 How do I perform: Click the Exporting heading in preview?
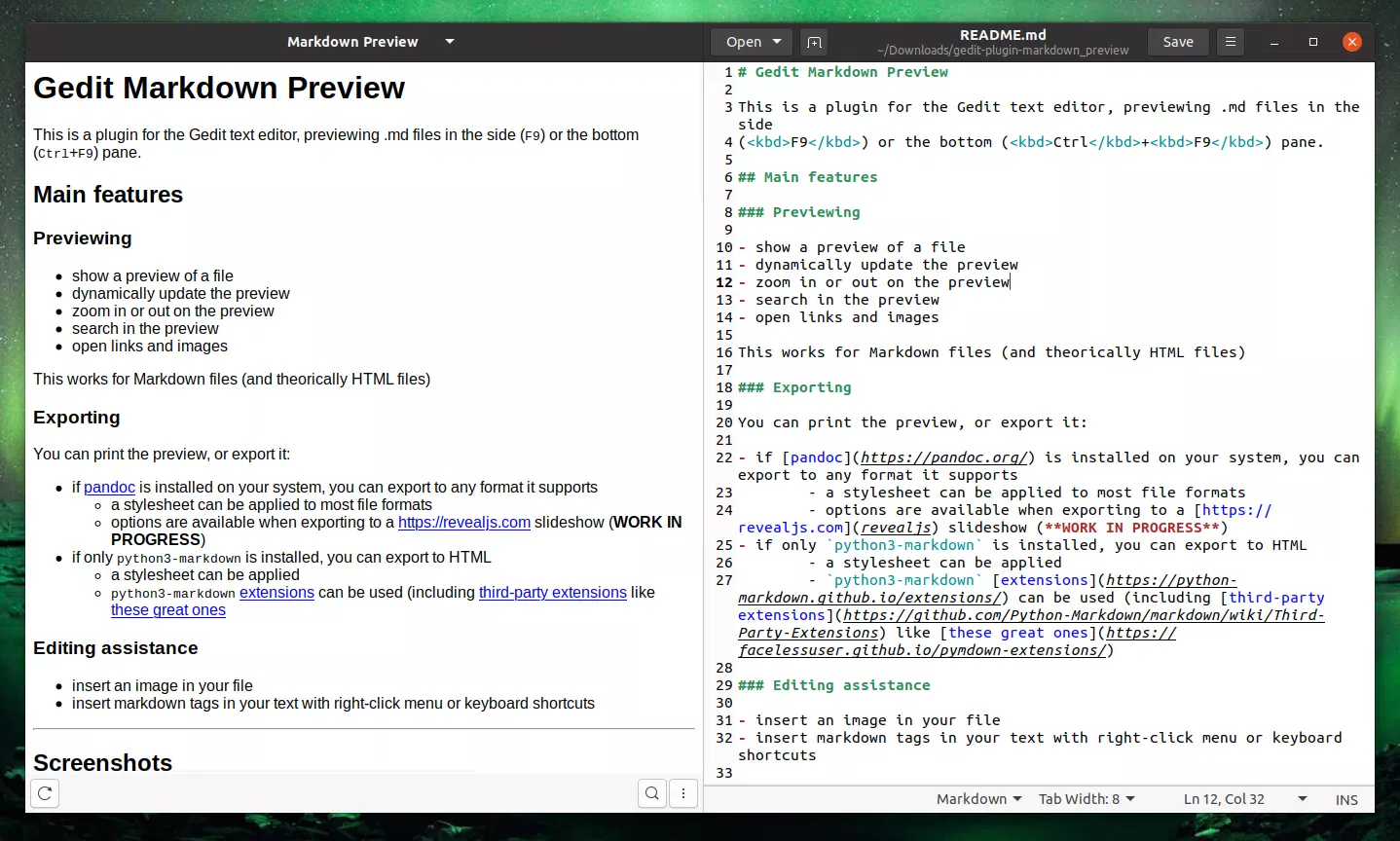77,418
